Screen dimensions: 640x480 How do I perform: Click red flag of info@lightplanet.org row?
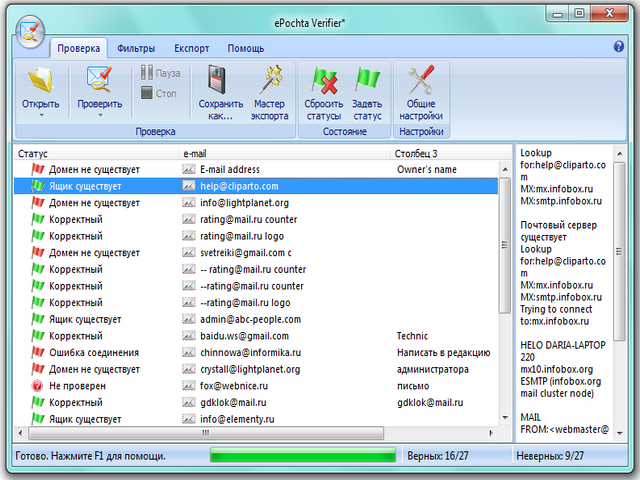pyautogui.click(x=38, y=202)
